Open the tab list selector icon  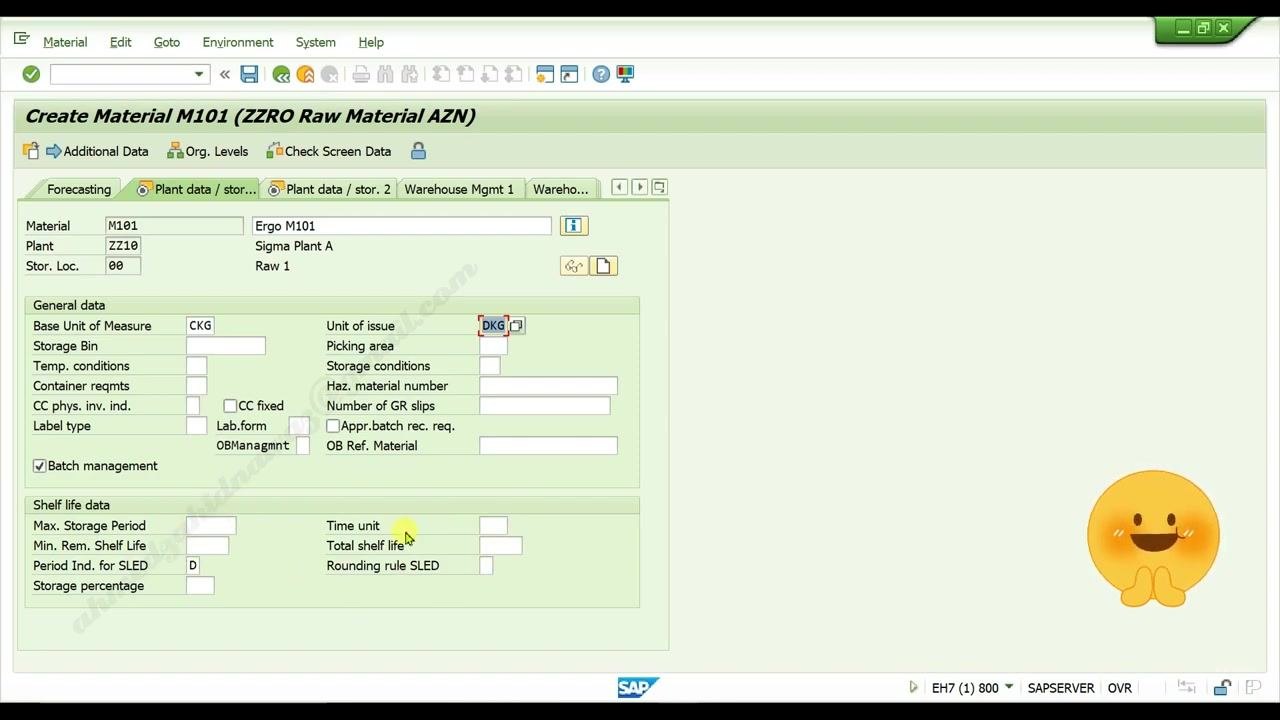coord(659,187)
